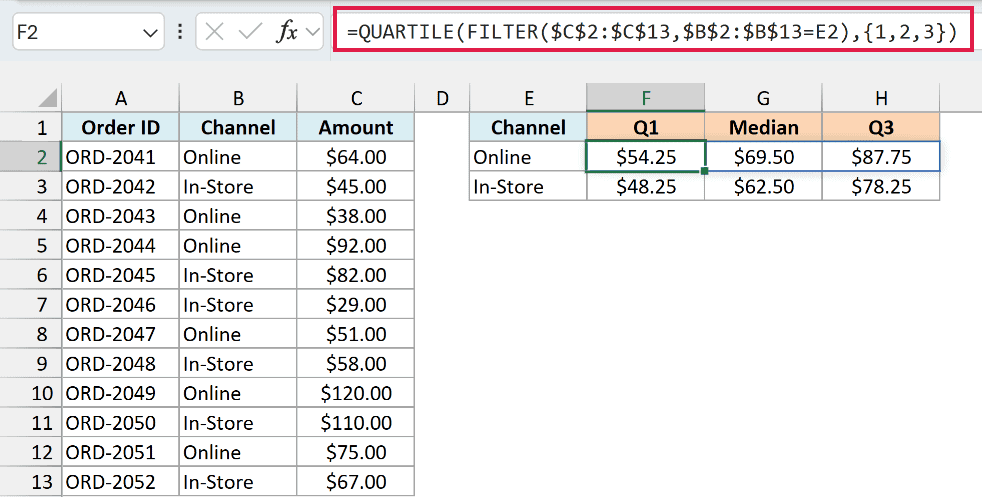
Task: Select column E header
Action: (x=529, y=98)
